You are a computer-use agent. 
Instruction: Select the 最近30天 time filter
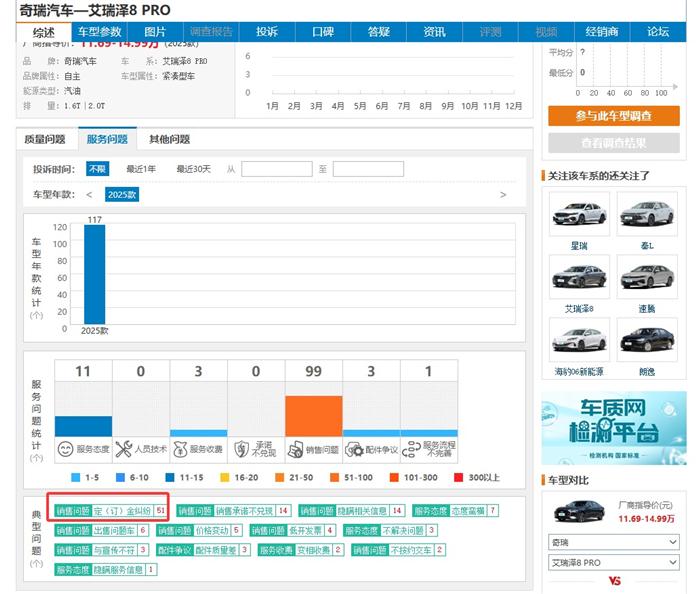coord(193,169)
